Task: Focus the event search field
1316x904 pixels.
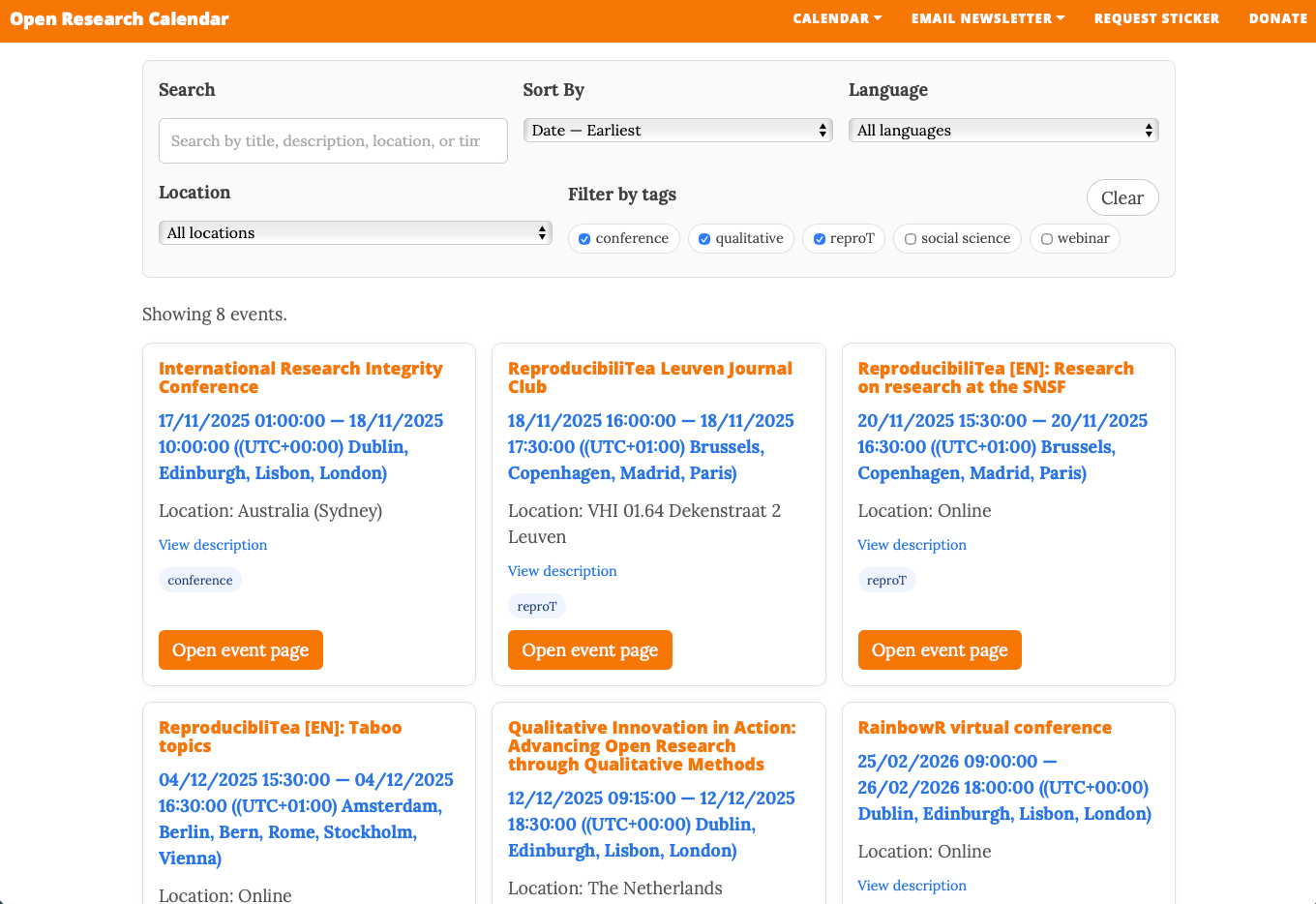Action: coord(333,141)
